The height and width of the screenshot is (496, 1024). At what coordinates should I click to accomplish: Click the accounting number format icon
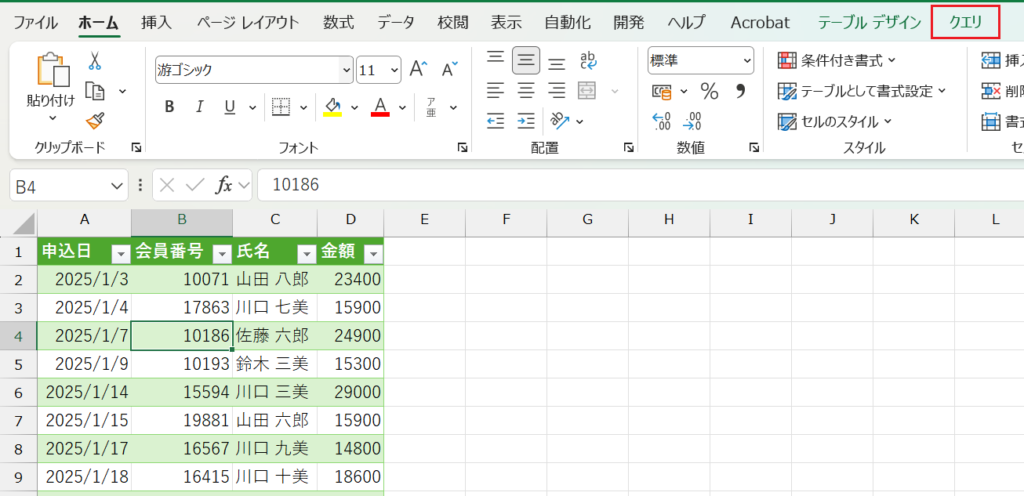(x=662, y=92)
